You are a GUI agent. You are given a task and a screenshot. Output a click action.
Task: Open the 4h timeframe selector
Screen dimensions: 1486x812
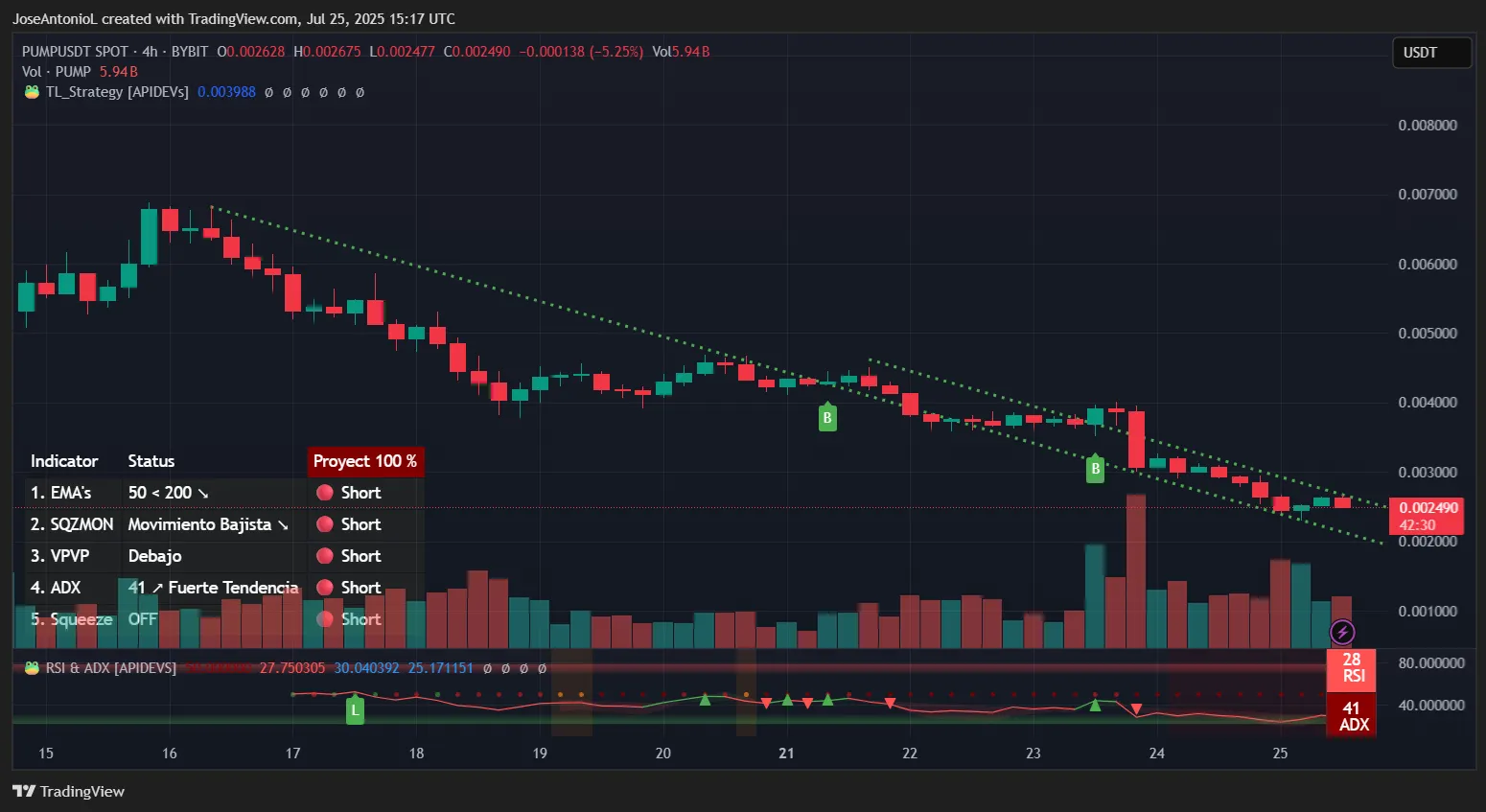[149, 51]
